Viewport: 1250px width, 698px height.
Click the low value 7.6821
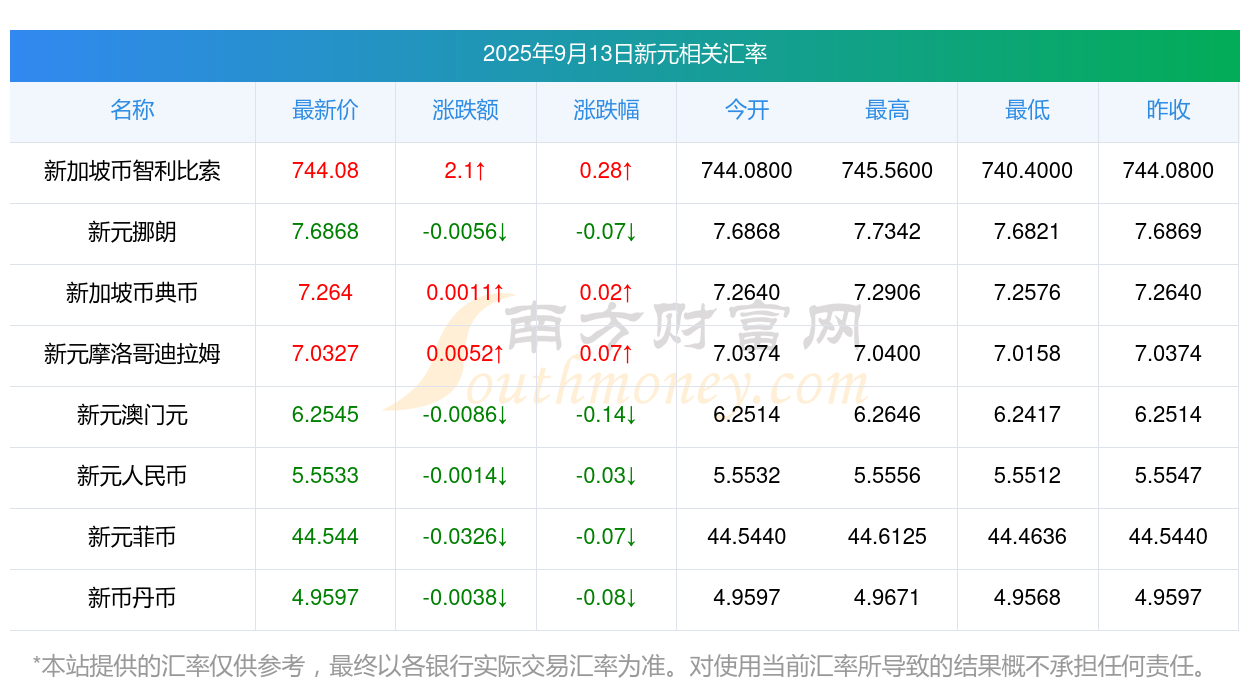click(1028, 232)
